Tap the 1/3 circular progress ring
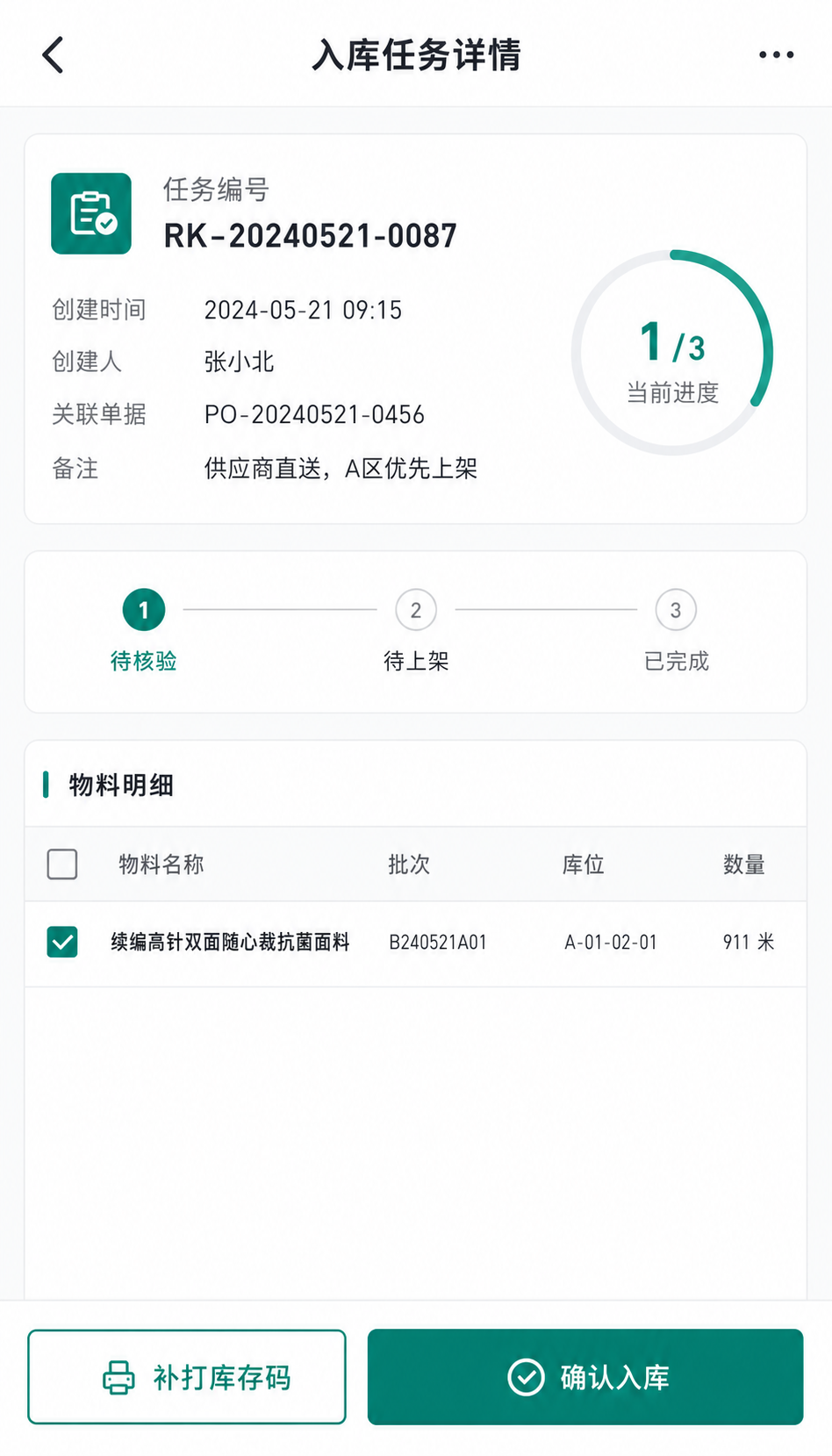 [672, 352]
